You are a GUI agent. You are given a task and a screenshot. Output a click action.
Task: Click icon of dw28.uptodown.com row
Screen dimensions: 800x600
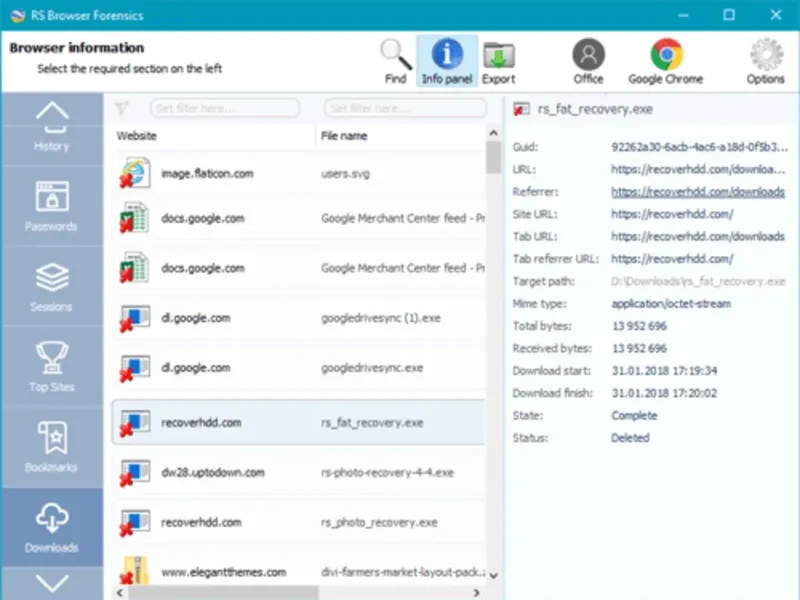[x=135, y=472]
